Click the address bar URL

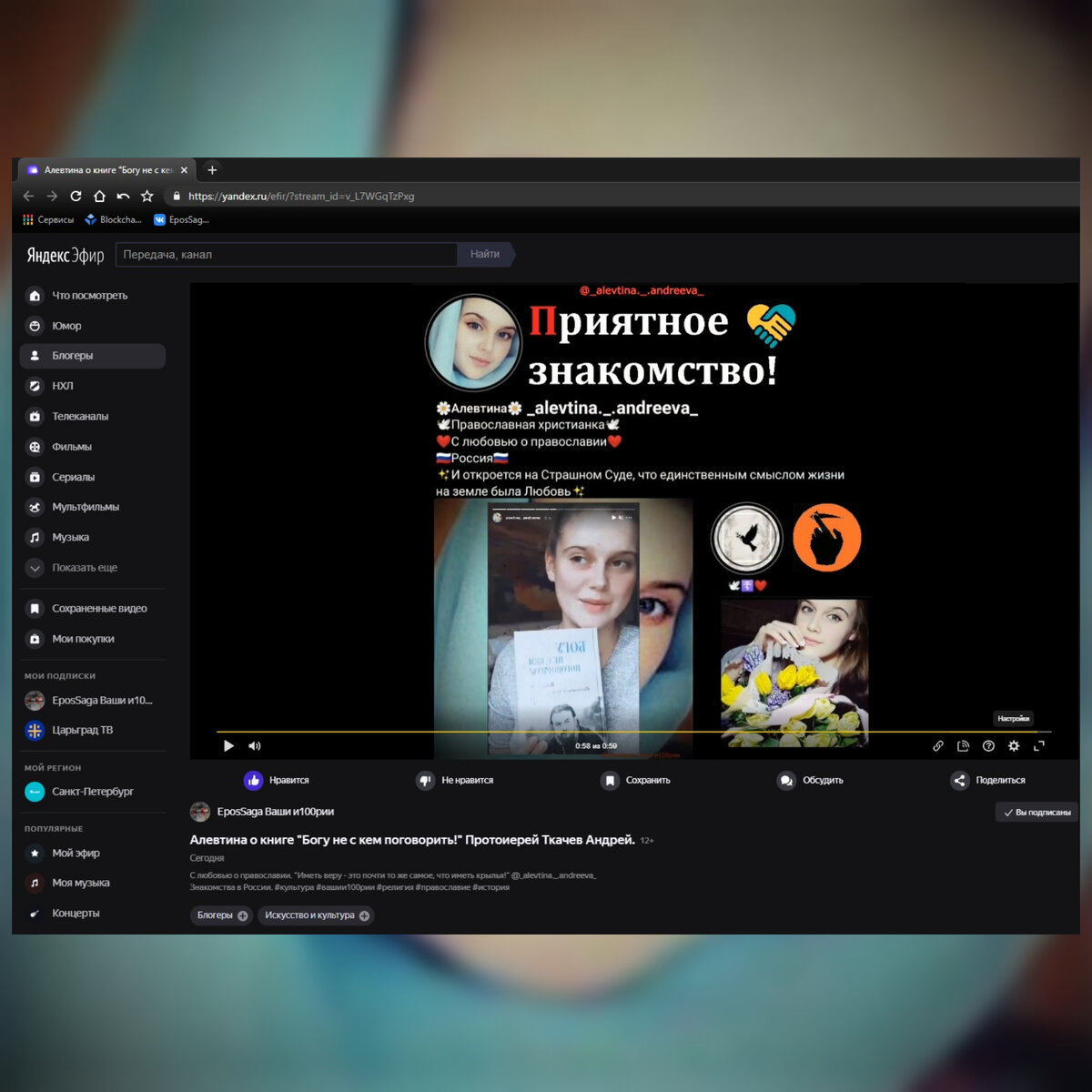point(301,197)
